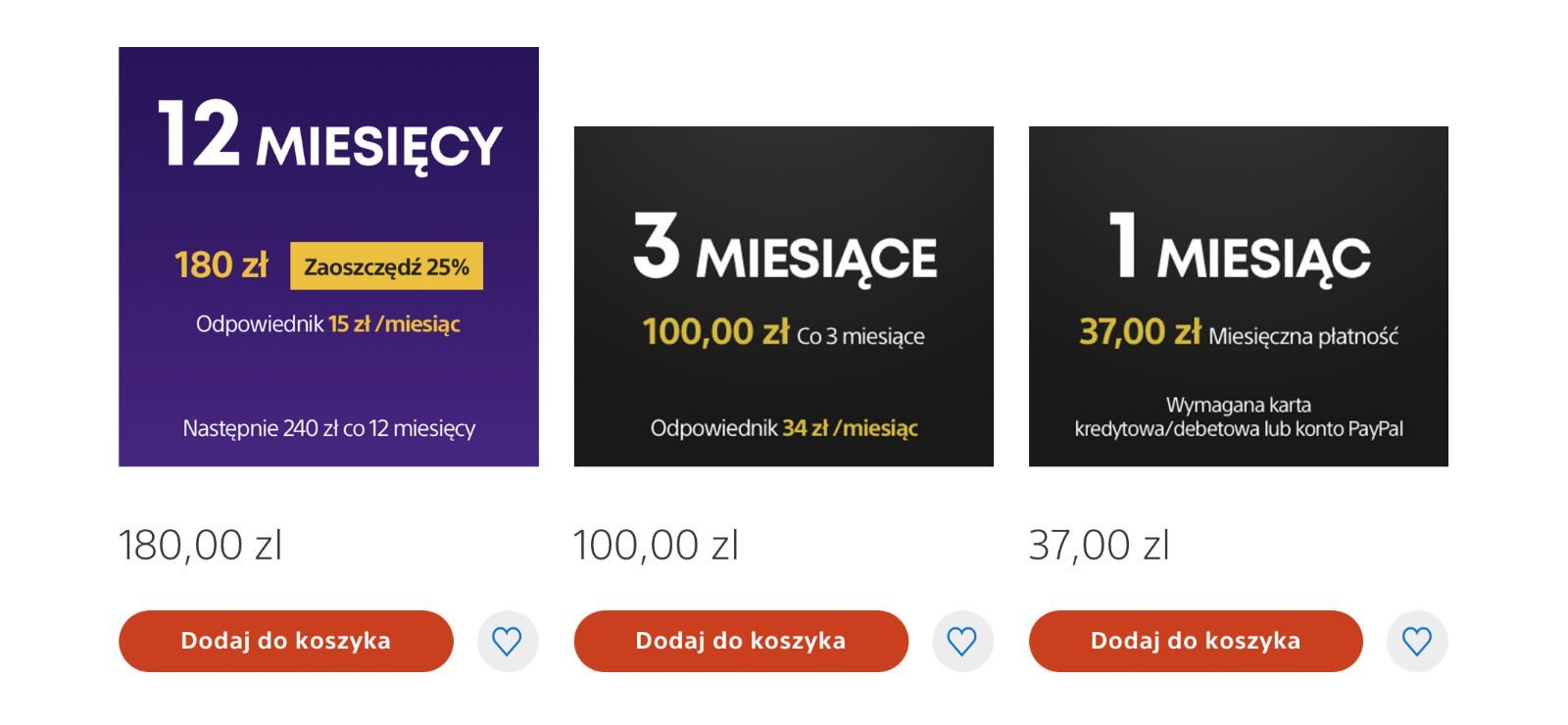Click the 12 MIESIĘCY heading

[330, 135]
